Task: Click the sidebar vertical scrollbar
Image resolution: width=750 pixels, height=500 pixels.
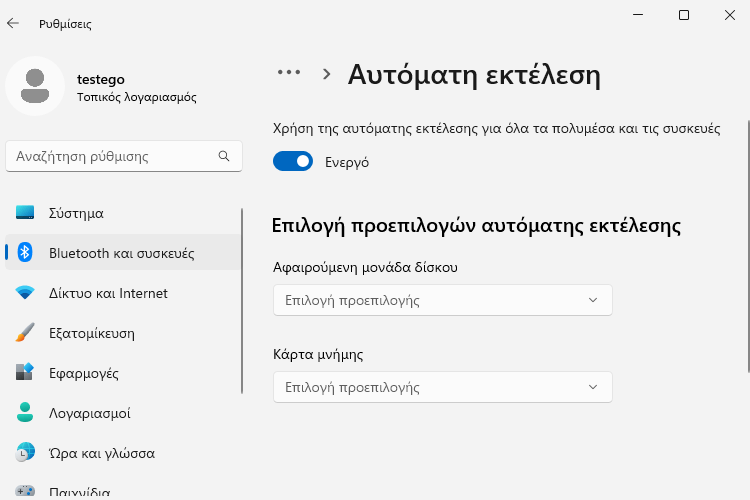Action: point(242,301)
